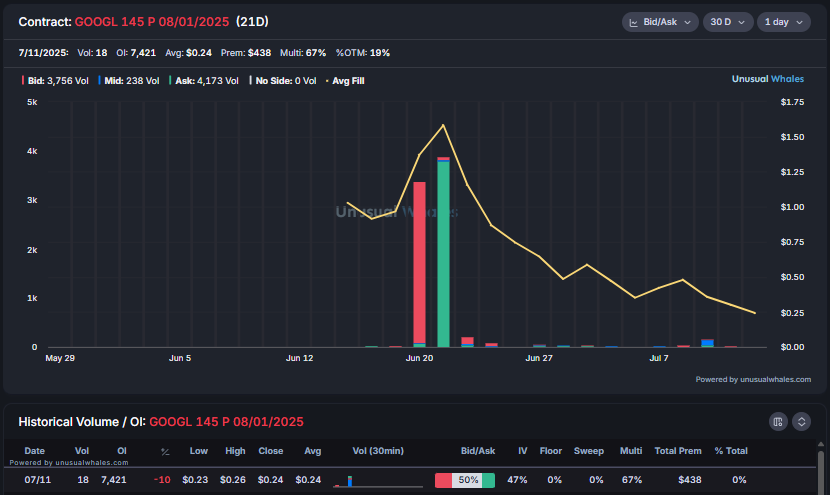Toggle the Mid volume legend item
Viewport: 830px width, 495px height.
coord(129,81)
